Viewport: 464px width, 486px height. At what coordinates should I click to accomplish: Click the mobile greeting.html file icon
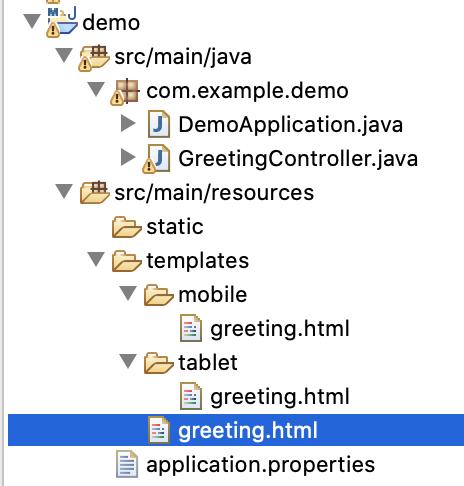tap(191, 329)
